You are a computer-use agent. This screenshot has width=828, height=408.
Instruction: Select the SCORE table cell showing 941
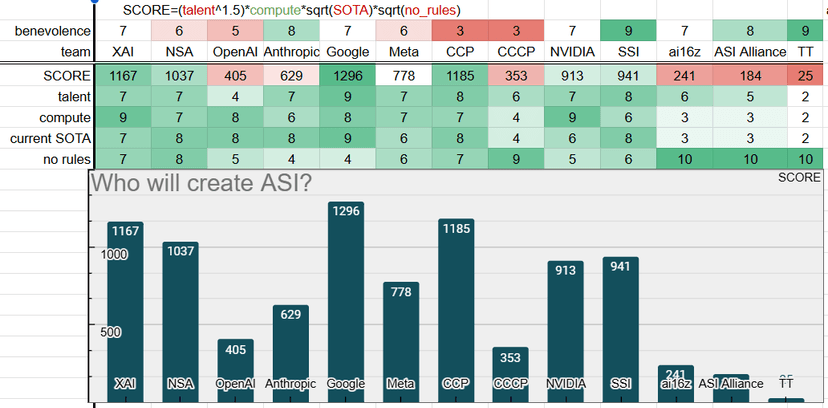coord(628,76)
